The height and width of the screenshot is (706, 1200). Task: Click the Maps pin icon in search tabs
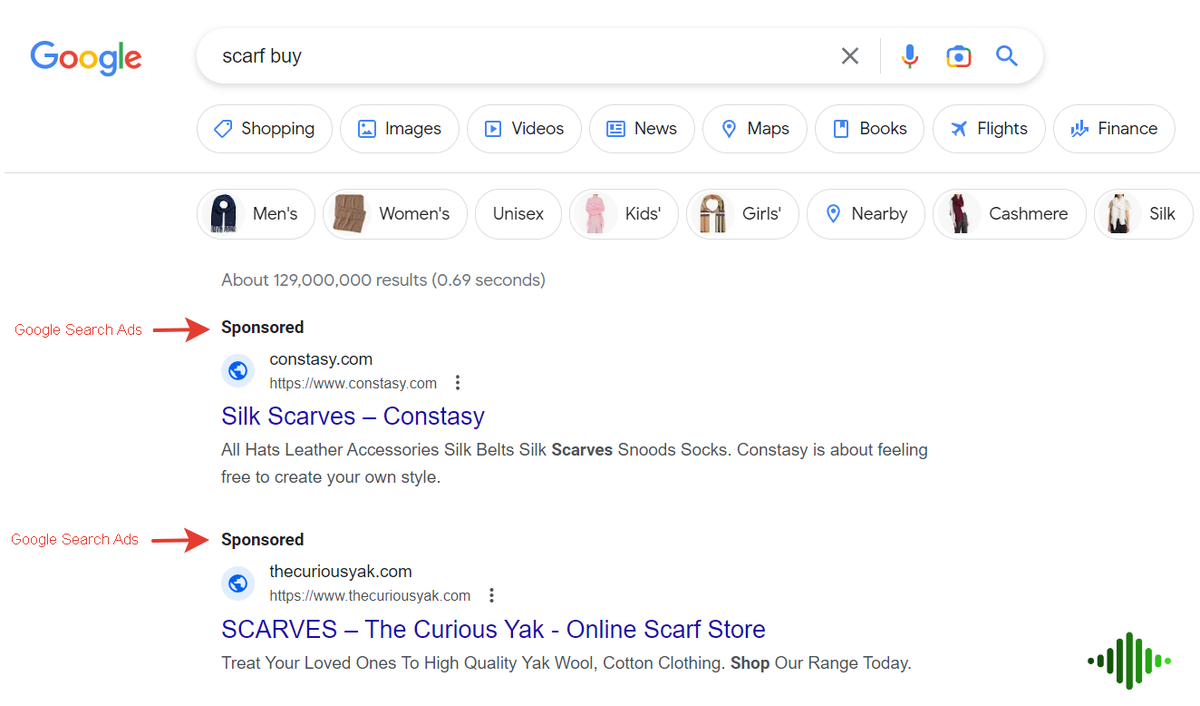pyautogui.click(x=729, y=128)
